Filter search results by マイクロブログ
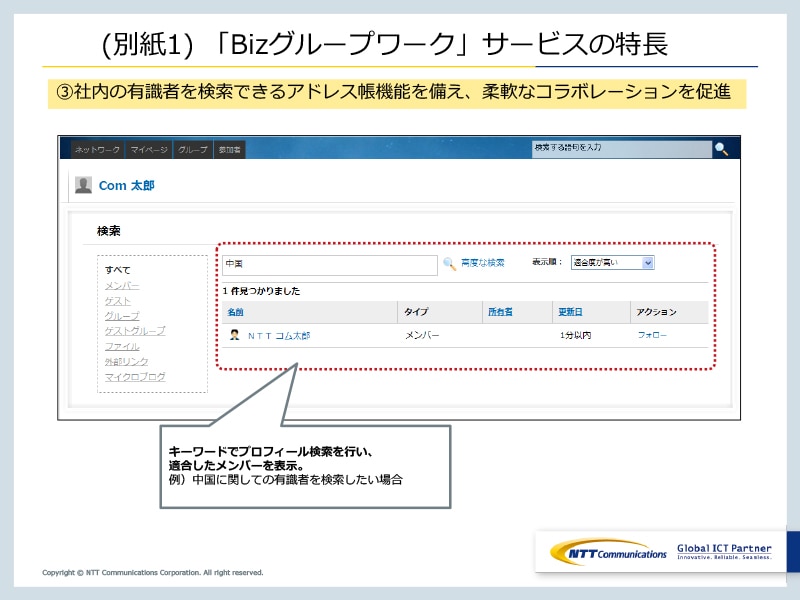This screenshot has width=800, height=600. pos(135,377)
